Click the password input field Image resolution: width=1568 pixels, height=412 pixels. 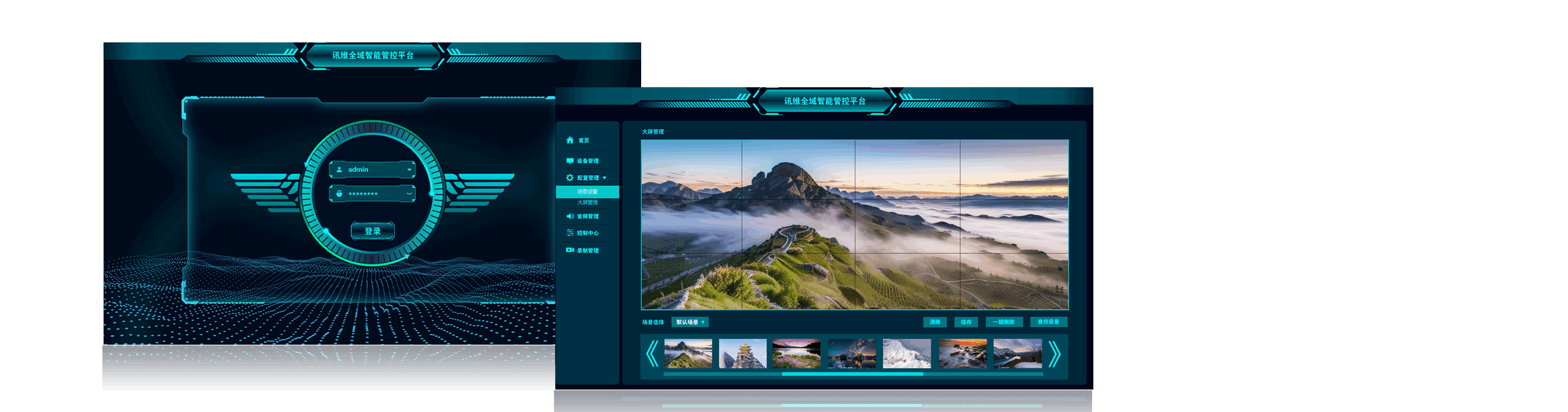pos(374,194)
